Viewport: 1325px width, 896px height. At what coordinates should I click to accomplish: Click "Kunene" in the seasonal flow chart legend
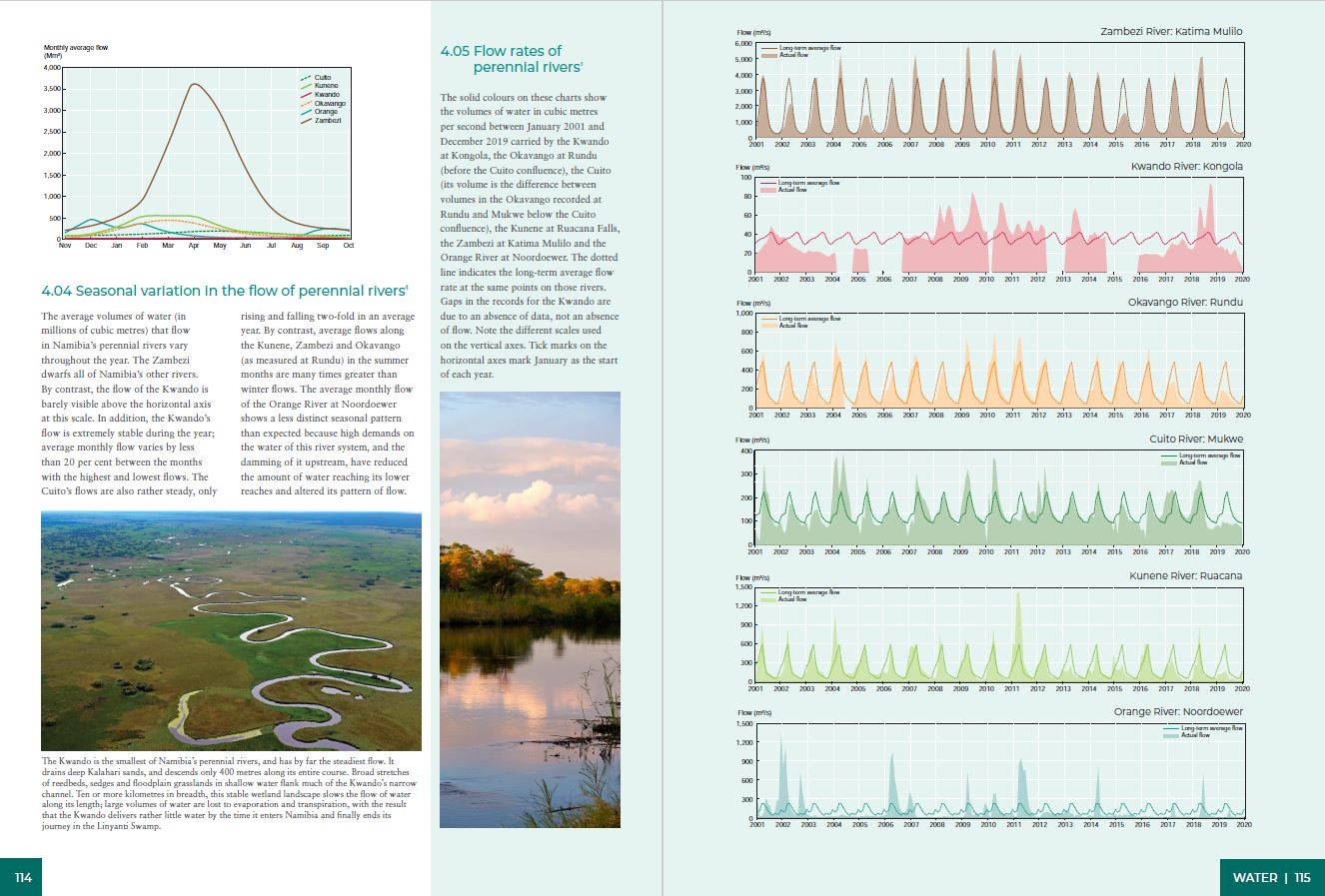point(327,86)
